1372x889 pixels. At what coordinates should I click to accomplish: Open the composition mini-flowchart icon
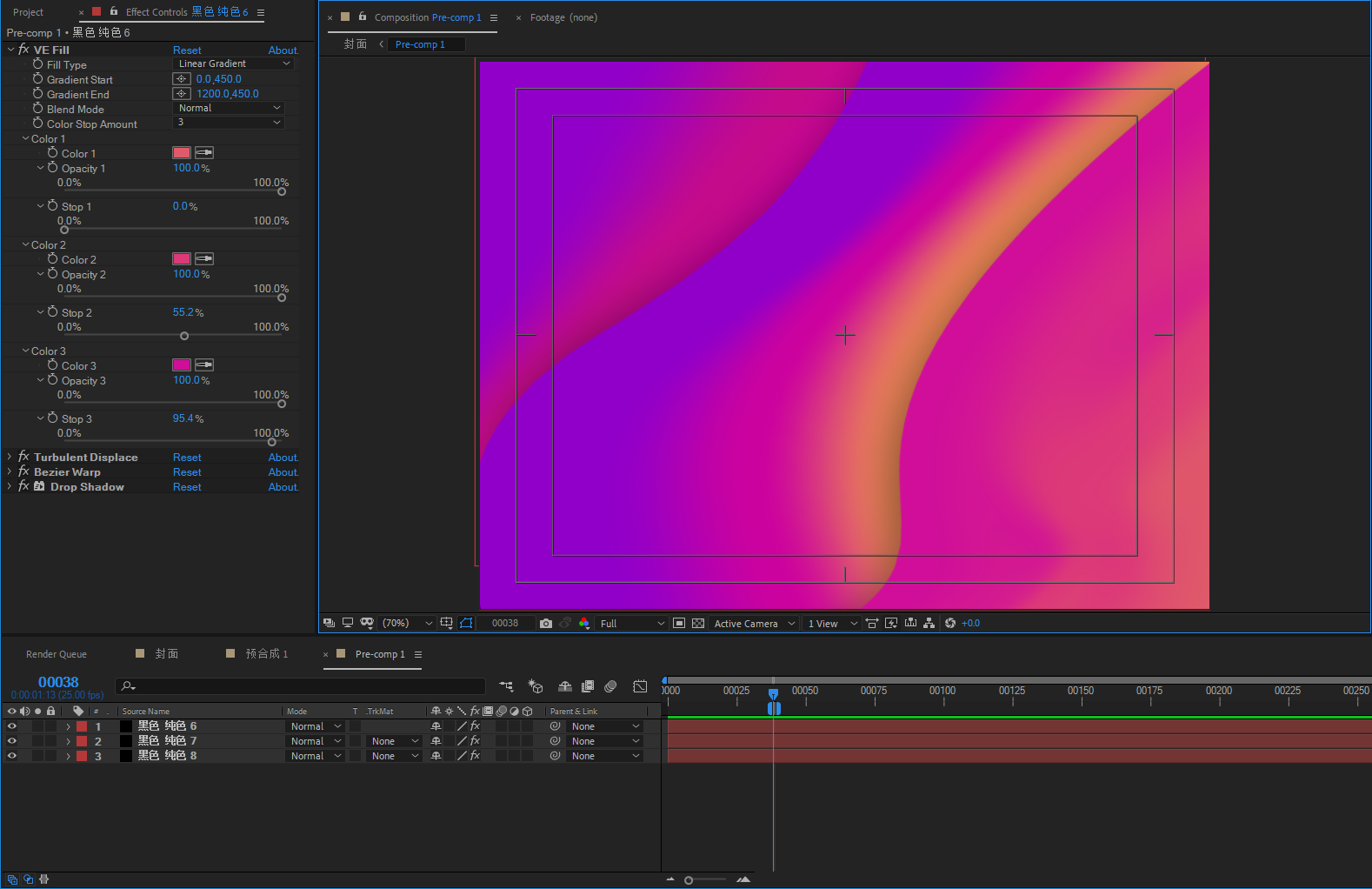(506, 686)
